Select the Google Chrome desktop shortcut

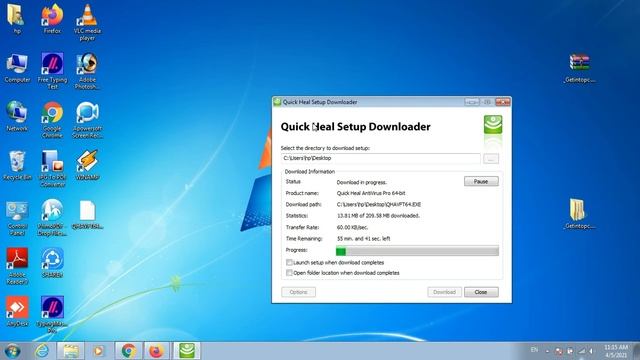pos(52,120)
